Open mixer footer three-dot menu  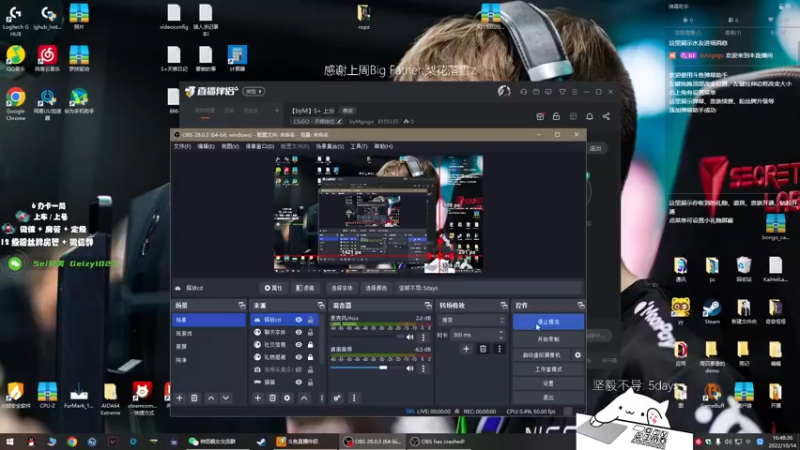pyautogui.click(x=354, y=398)
